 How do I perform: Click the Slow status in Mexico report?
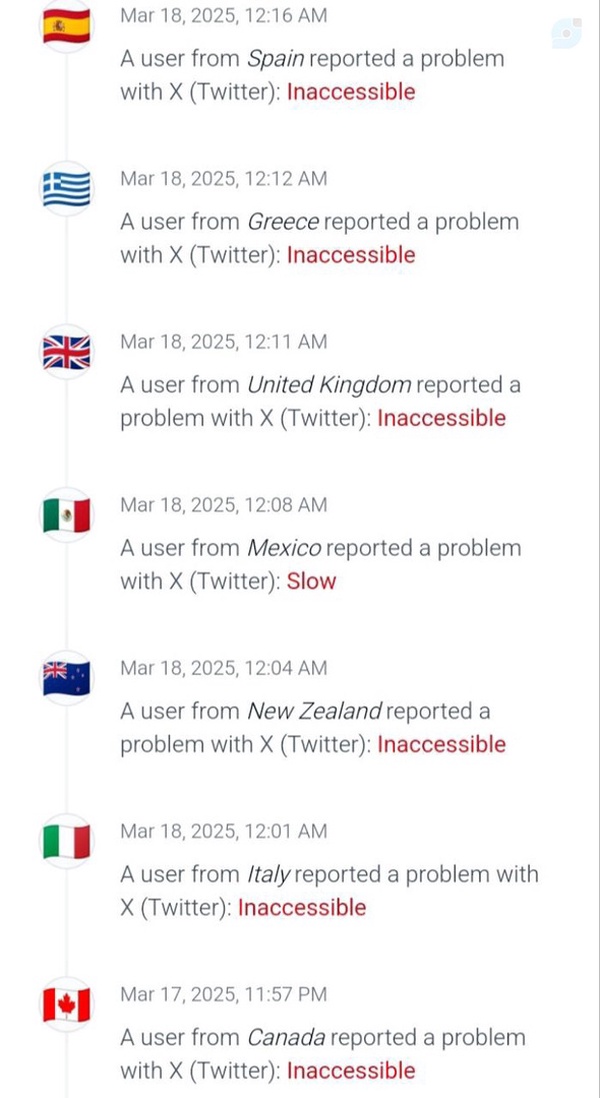312,581
